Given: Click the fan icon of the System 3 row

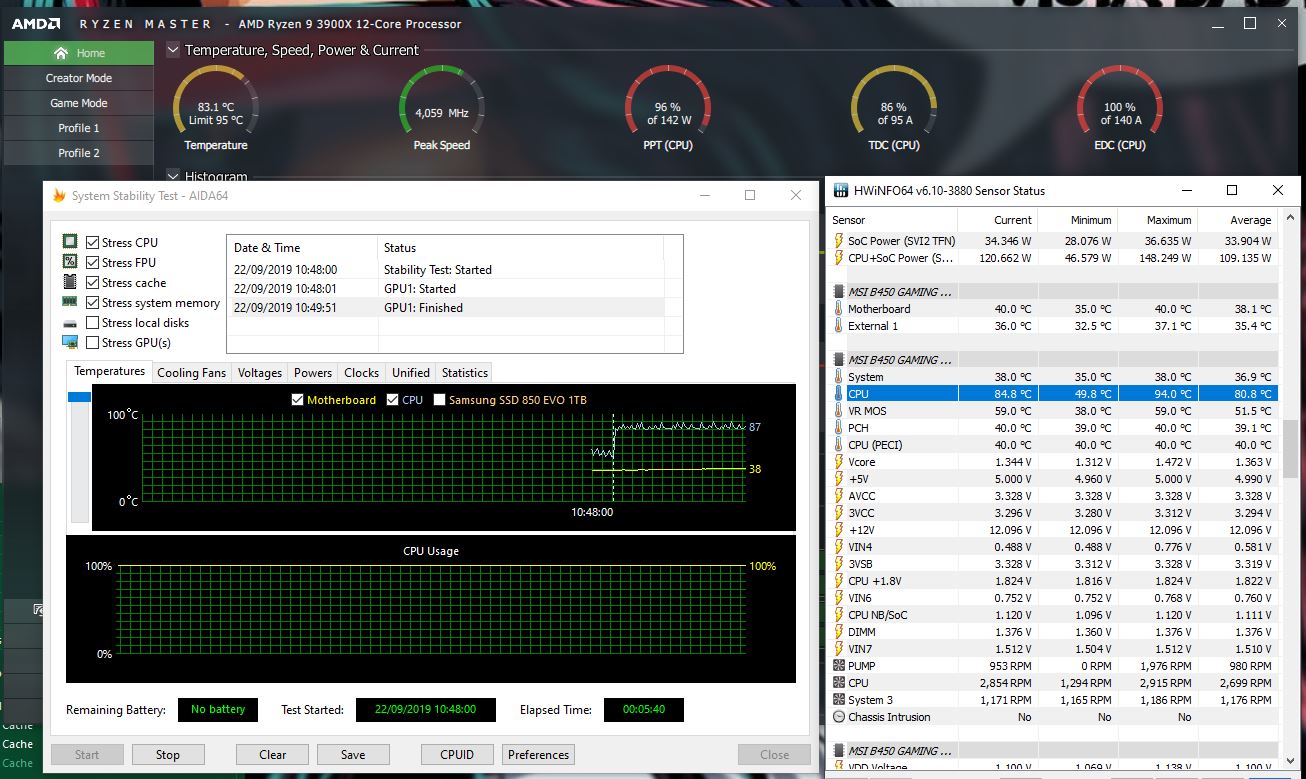Looking at the screenshot, I should click(838, 700).
